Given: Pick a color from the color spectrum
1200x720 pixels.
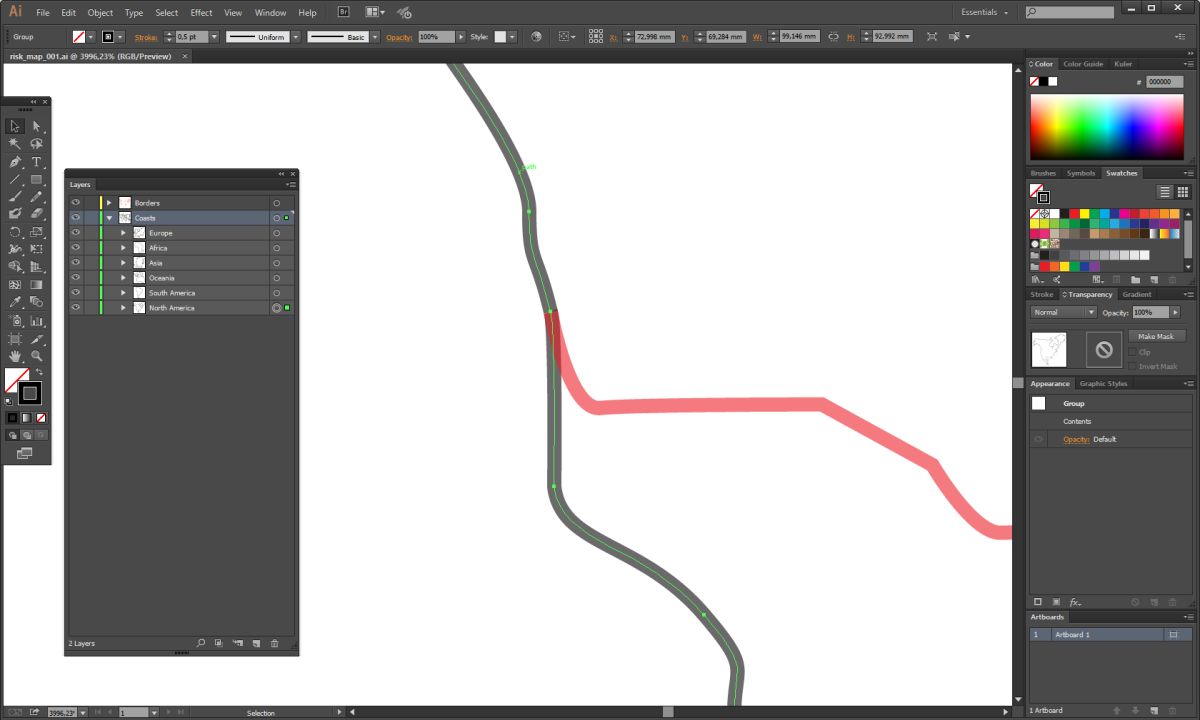Looking at the screenshot, I should click(x=1108, y=126).
